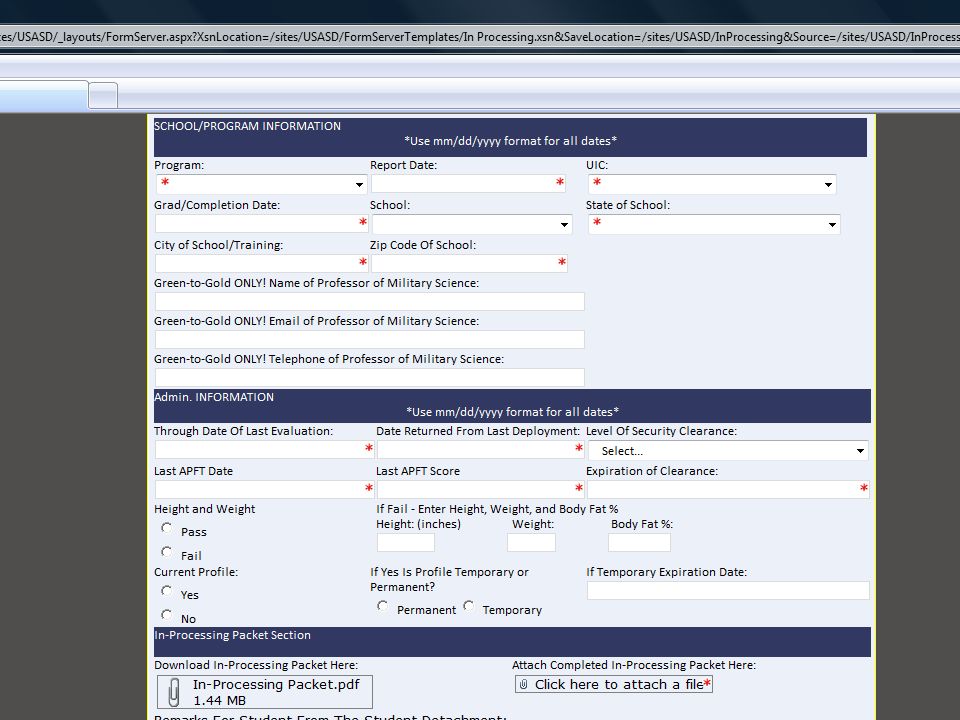Select the active browser tab

pyautogui.click(x=43, y=96)
